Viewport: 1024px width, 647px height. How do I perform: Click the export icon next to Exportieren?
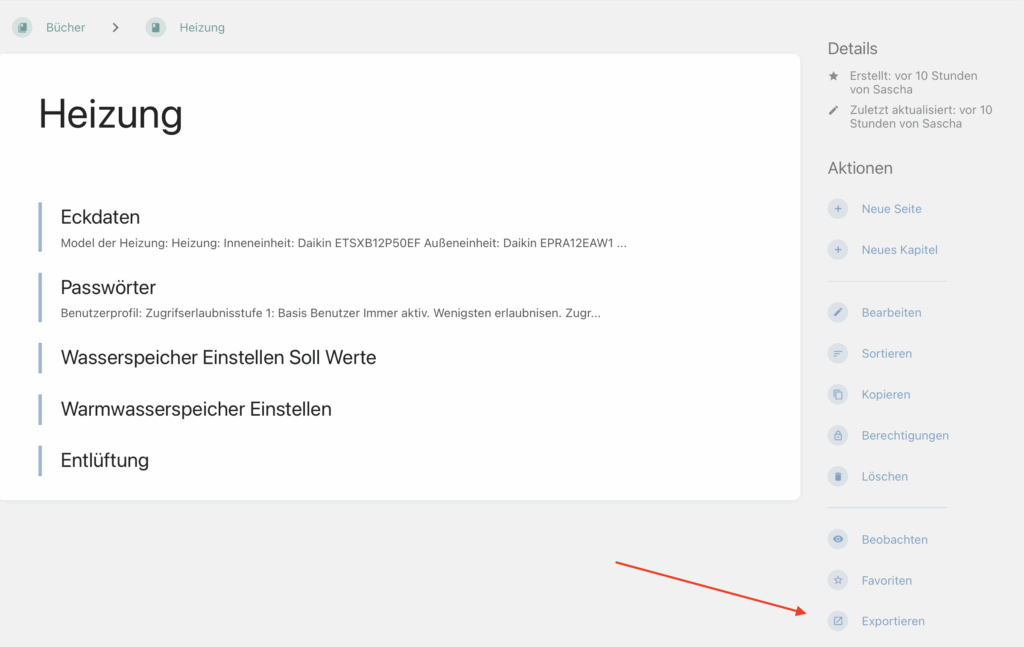(838, 621)
